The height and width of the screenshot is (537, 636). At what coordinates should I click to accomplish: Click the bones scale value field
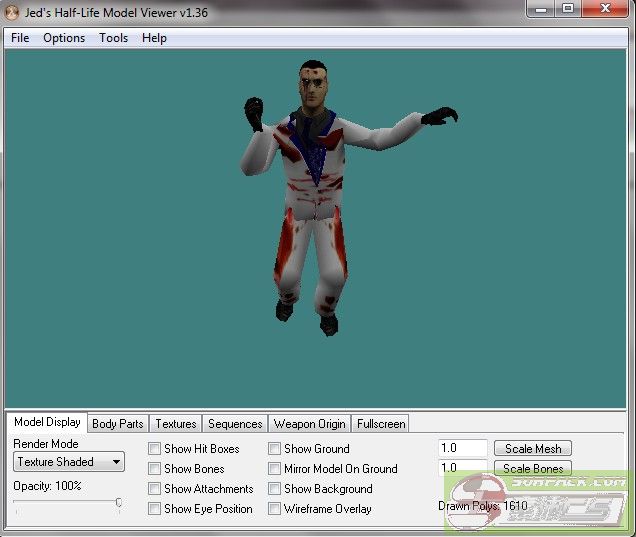[x=462, y=468]
